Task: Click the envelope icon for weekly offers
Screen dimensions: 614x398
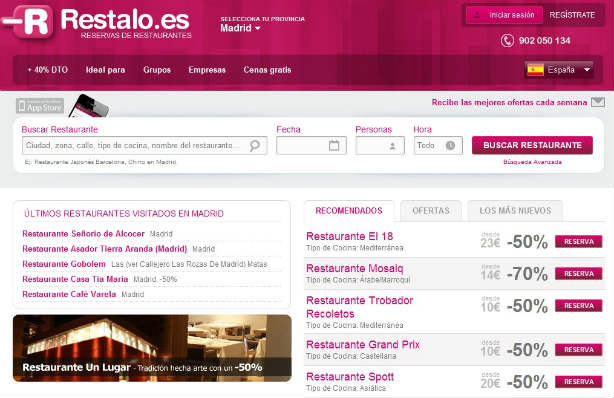Action: tap(598, 102)
